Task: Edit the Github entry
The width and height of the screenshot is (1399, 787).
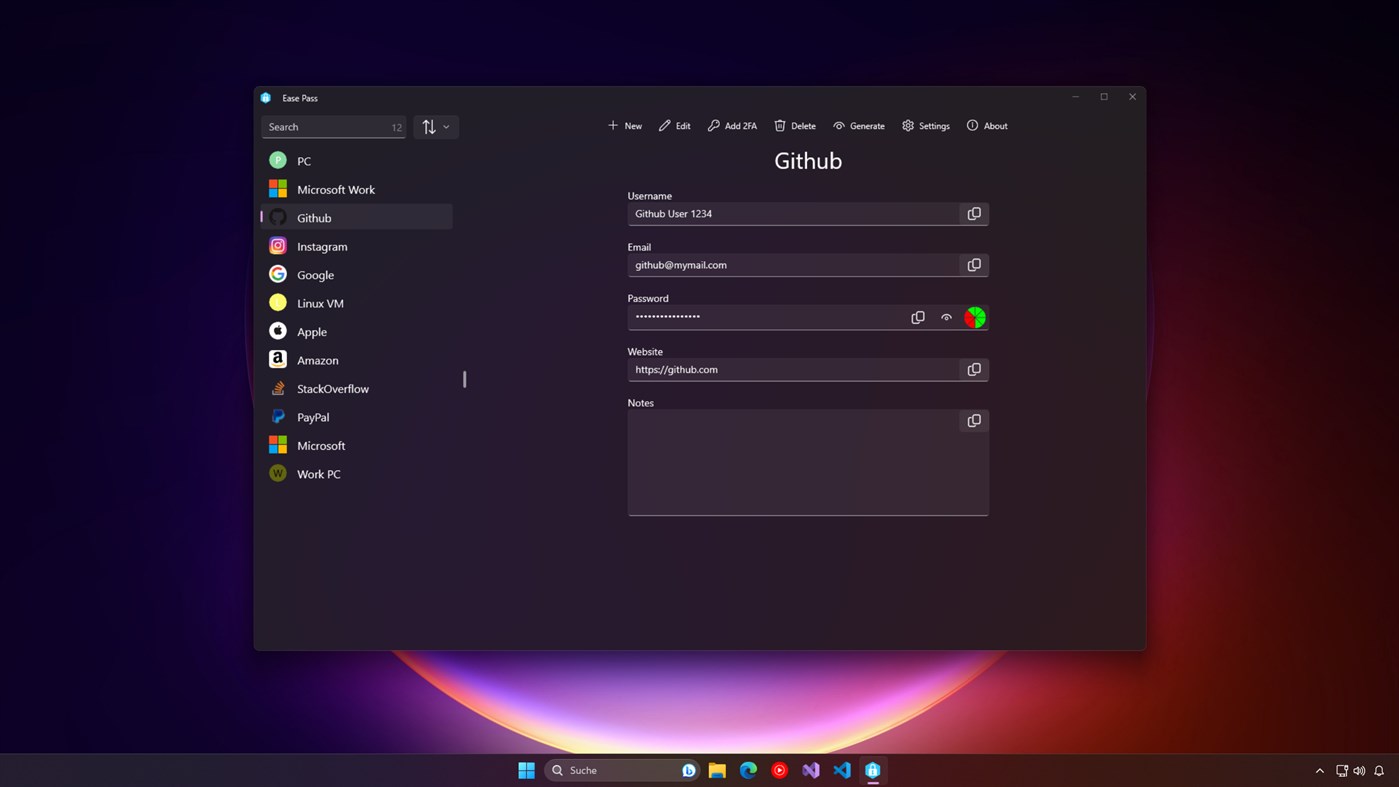Action: pyautogui.click(x=675, y=126)
